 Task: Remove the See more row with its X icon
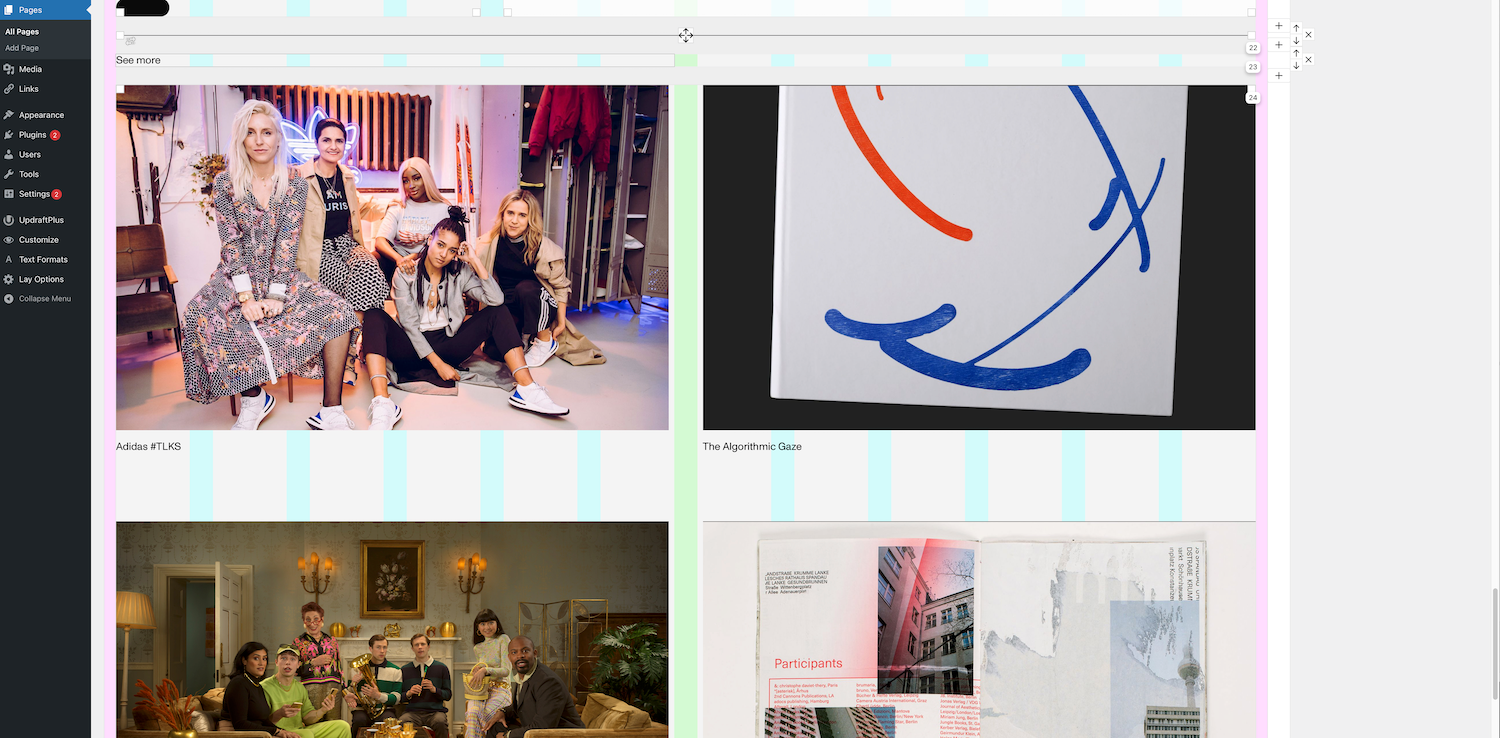[x=1308, y=60]
